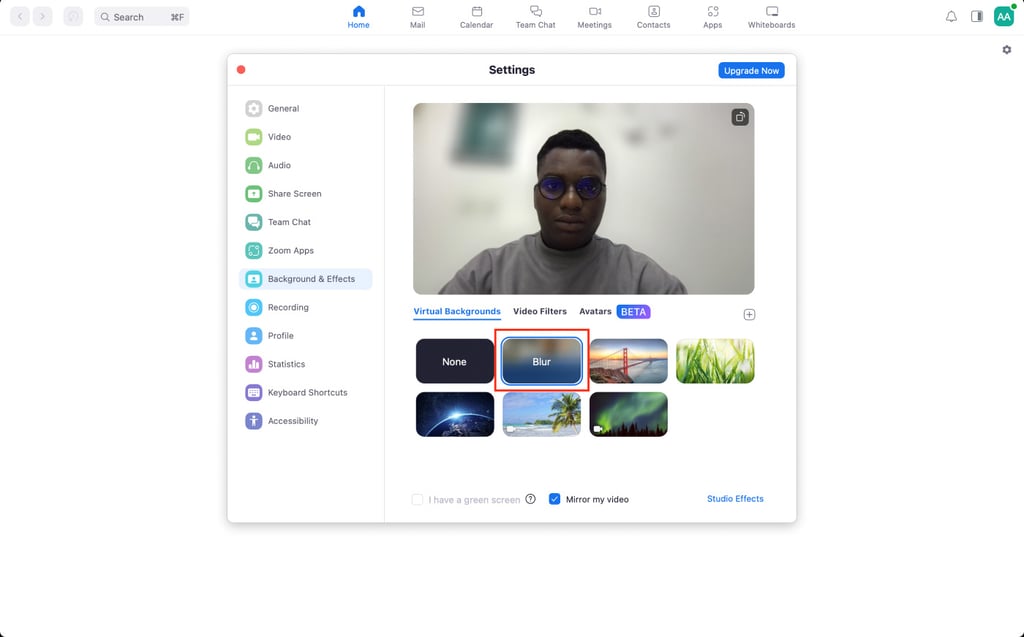Click the gear icon below the avatar
This screenshot has height=637, width=1024.
1006,50
